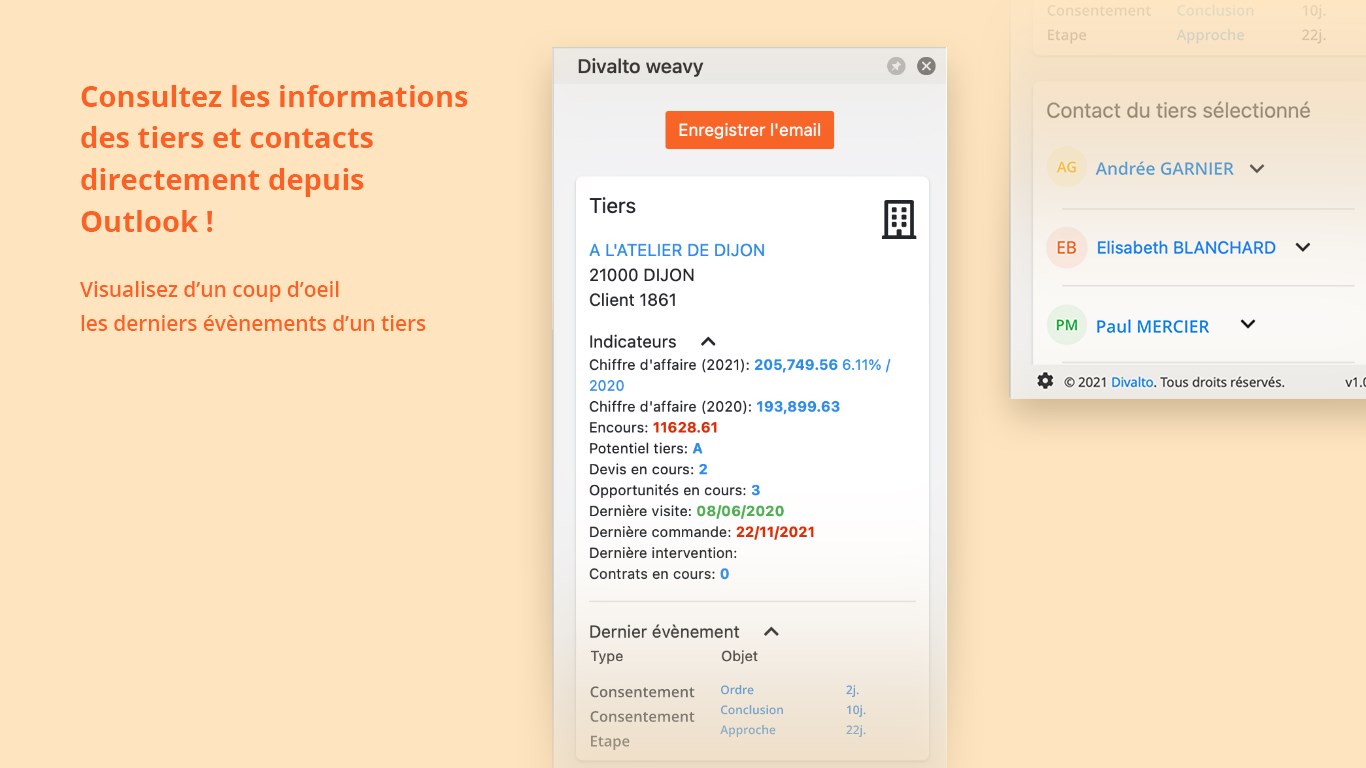
Task: Click the AG avatar for Andrée Garnier
Action: pos(1067,168)
